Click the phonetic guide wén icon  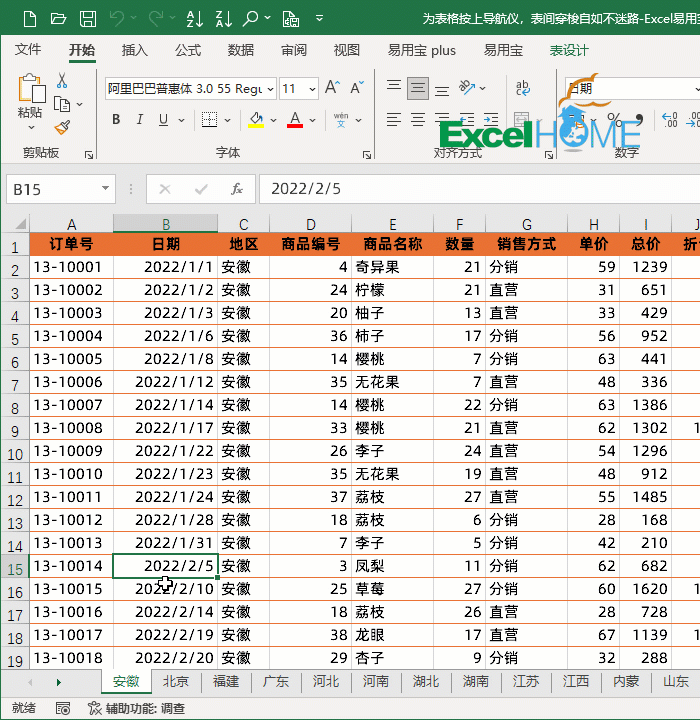(341, 120)
